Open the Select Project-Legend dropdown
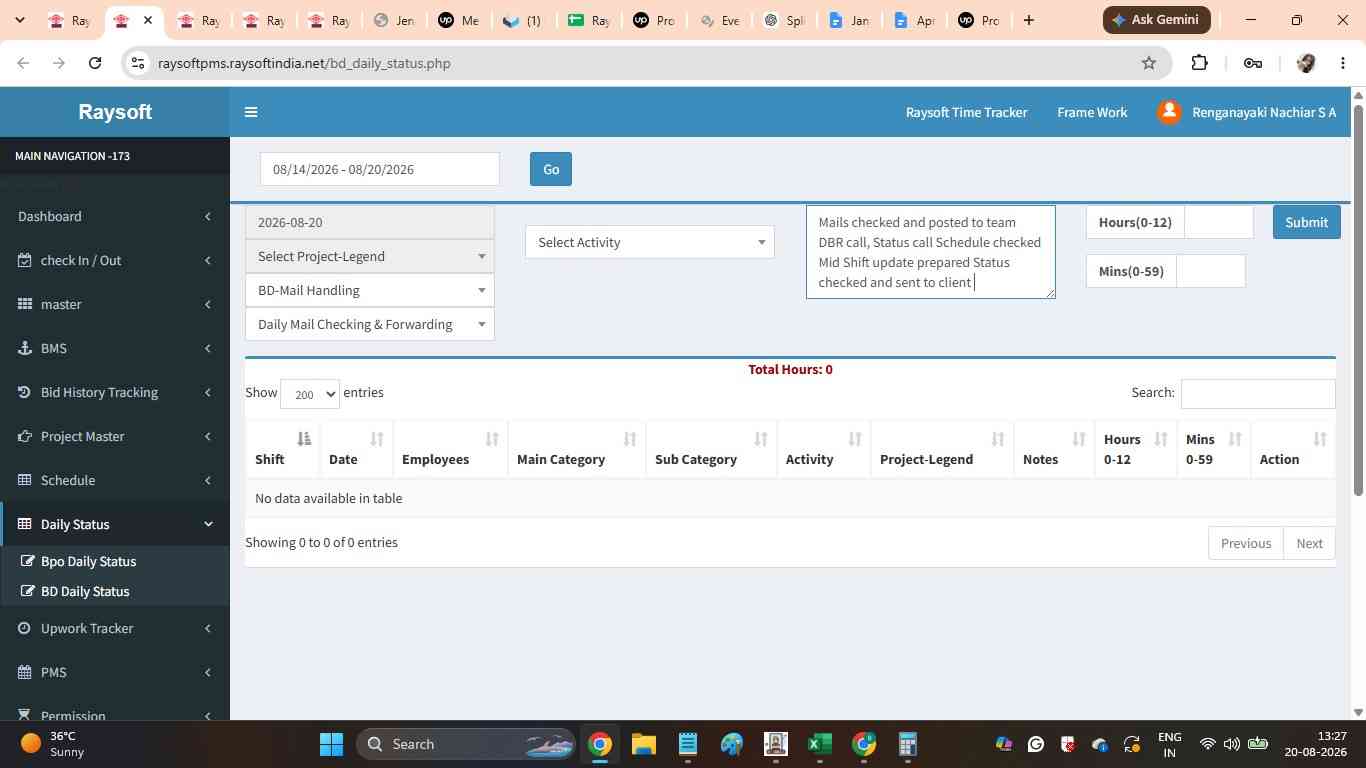This screenshot has height=768, width=1366. 370,256
